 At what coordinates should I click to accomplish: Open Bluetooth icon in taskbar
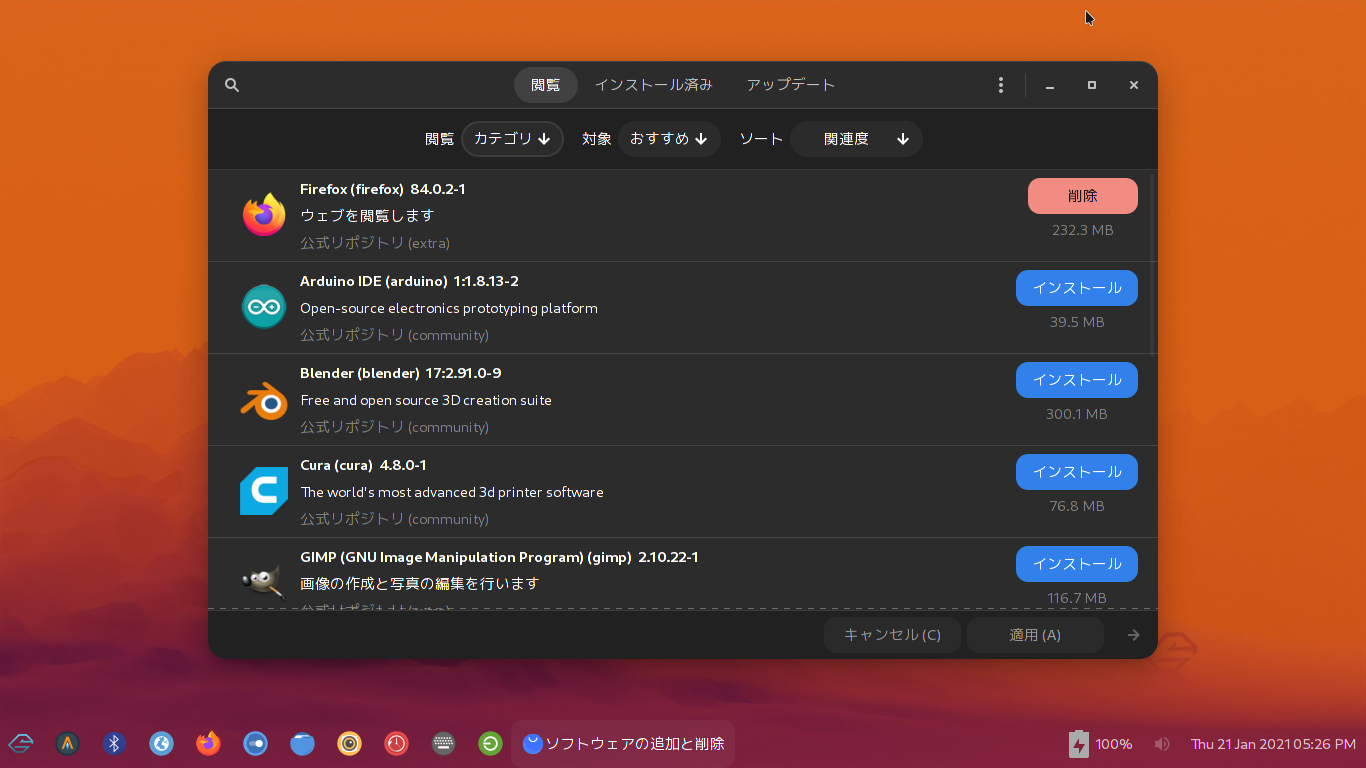[114, 743]
